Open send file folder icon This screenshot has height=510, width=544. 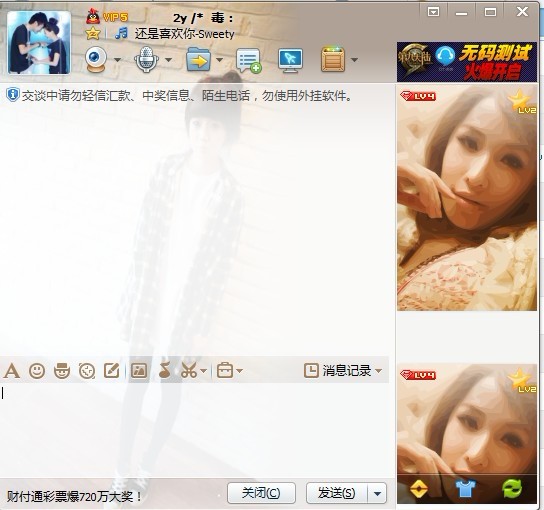[198, 60]
